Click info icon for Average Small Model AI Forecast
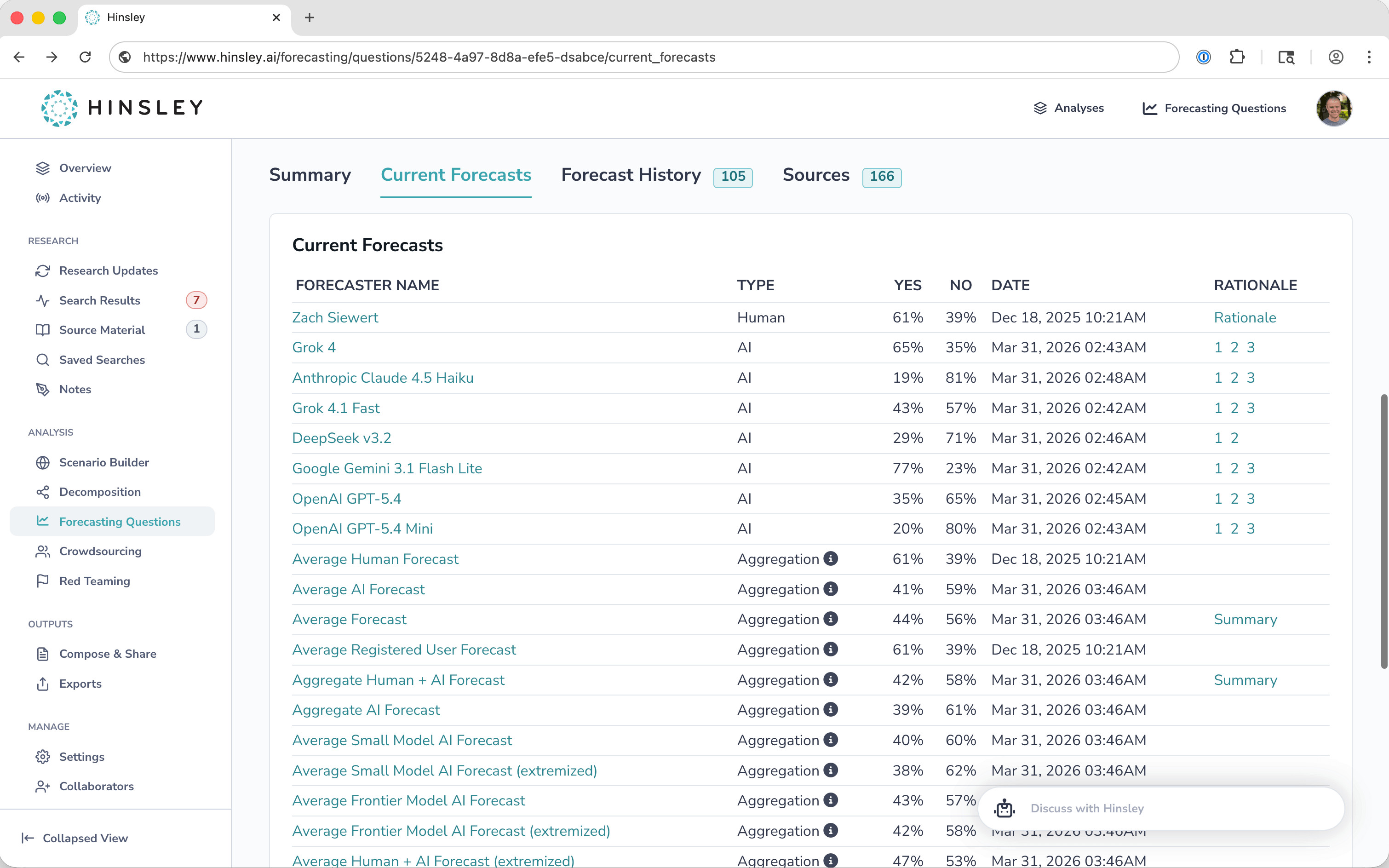 click(831, 740)
